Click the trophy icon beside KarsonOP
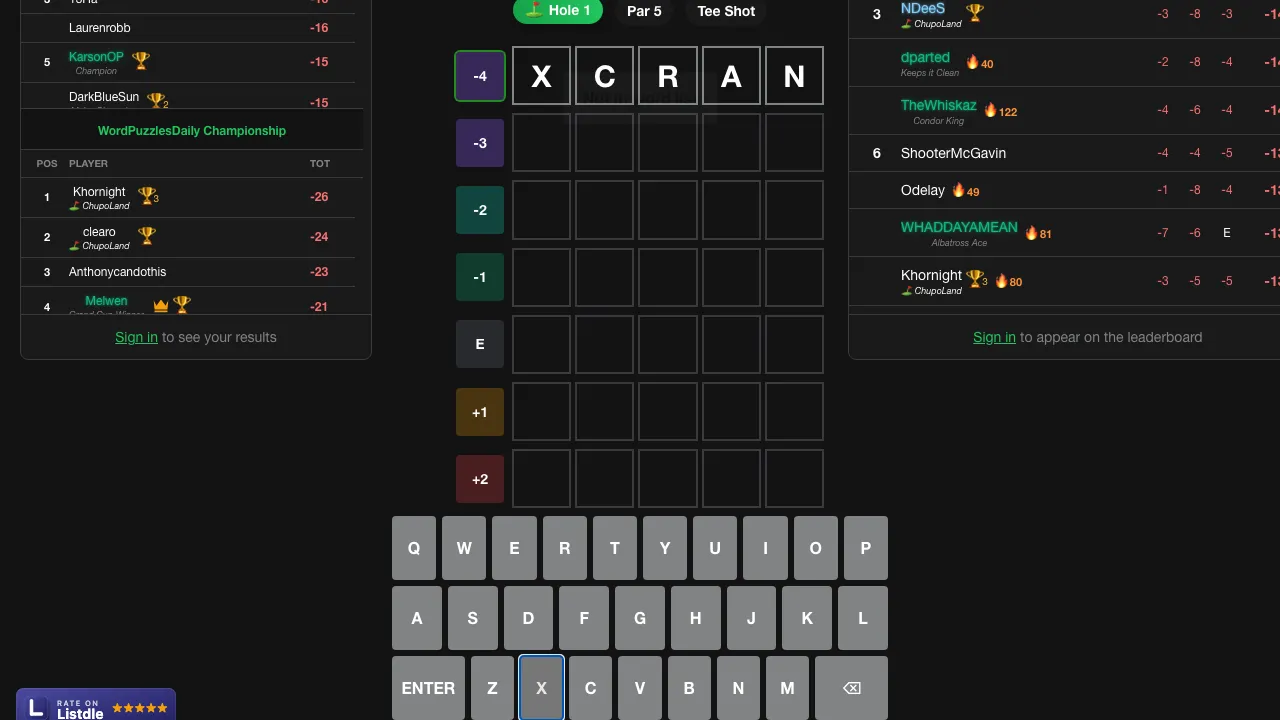This screenshot has width=1280, height=720. [141, 61]
